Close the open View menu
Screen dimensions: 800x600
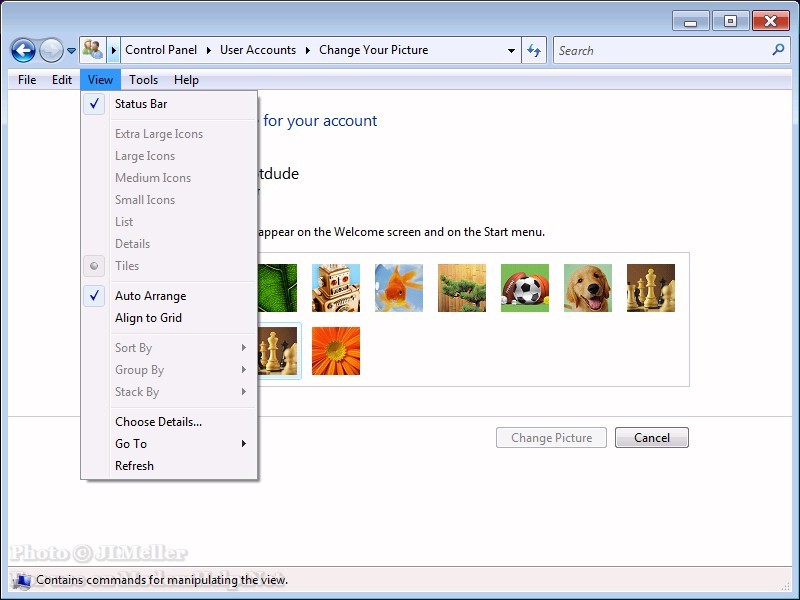click(x=100, y=80)
